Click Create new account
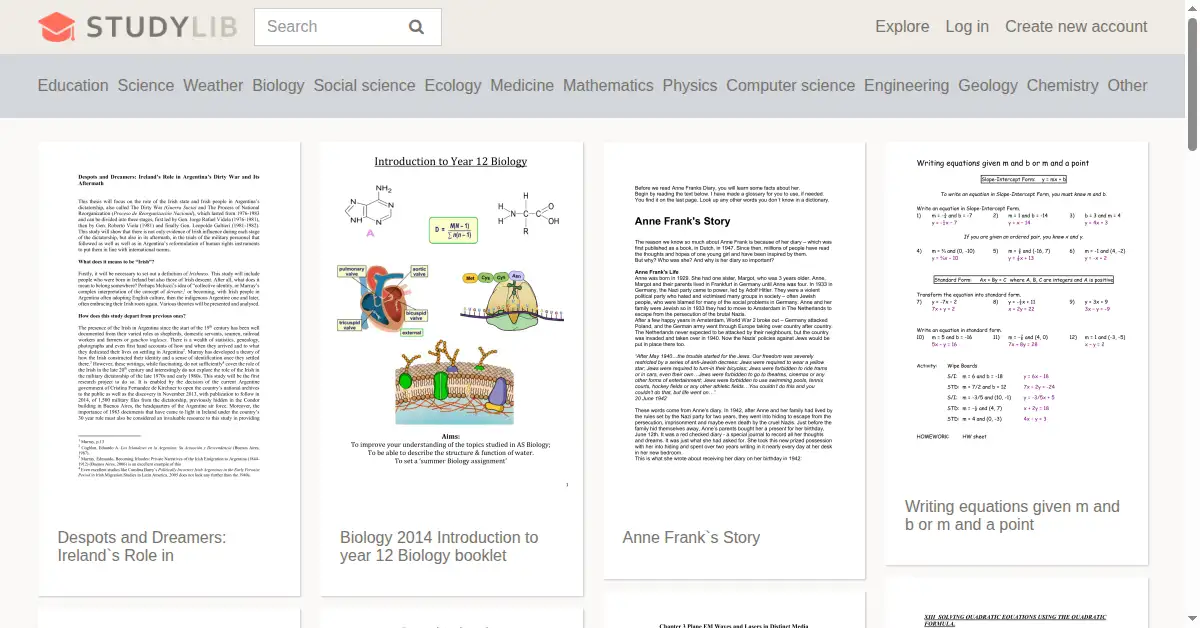 click(x=1076, y=27)
